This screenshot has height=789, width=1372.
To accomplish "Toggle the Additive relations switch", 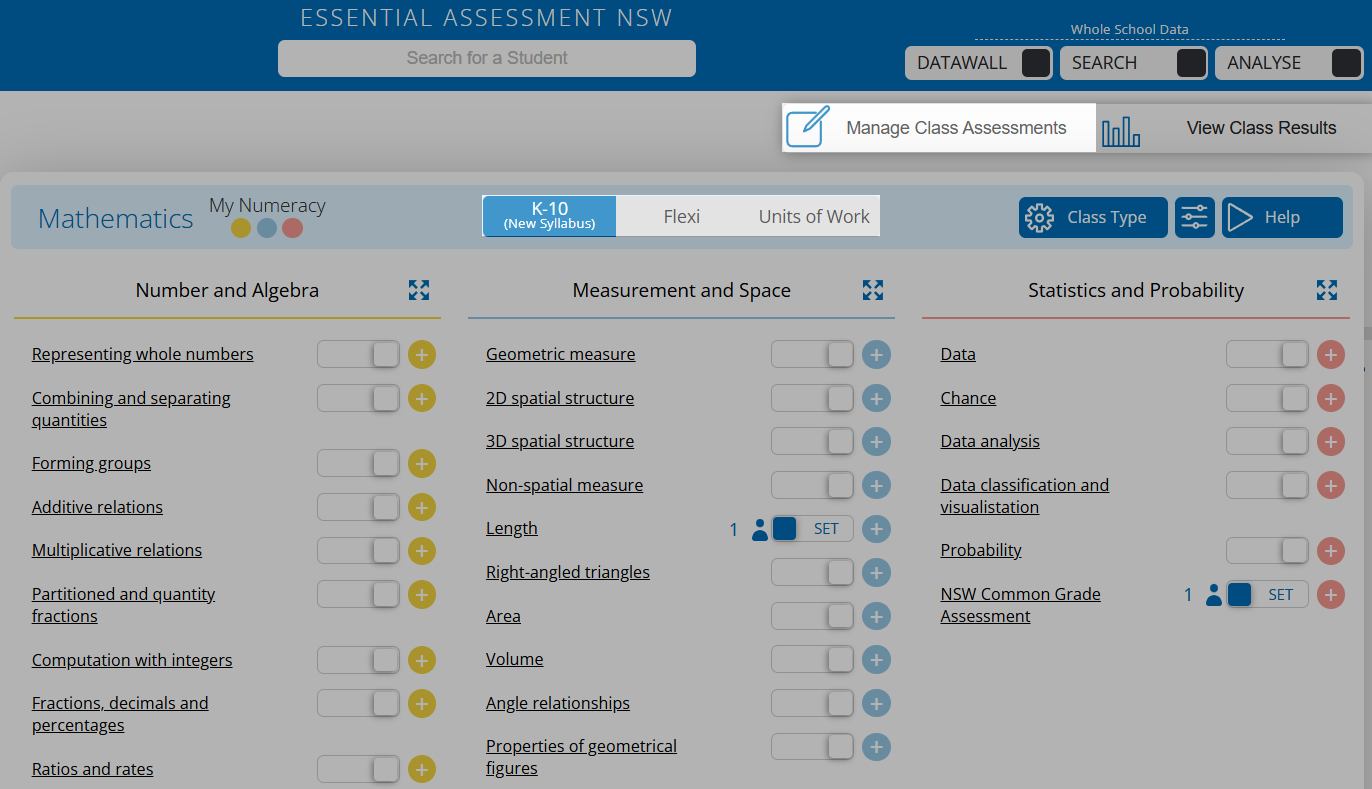I will coord(358,507).
